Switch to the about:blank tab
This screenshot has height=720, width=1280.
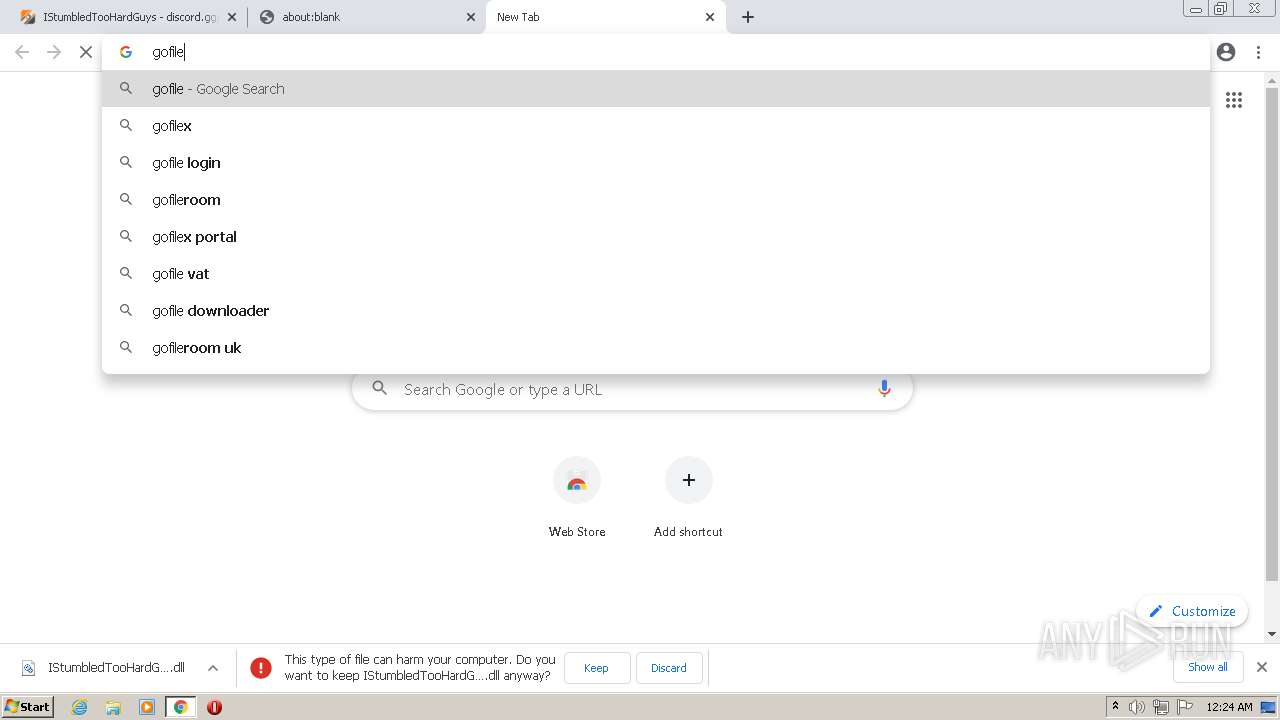[364, 17]
